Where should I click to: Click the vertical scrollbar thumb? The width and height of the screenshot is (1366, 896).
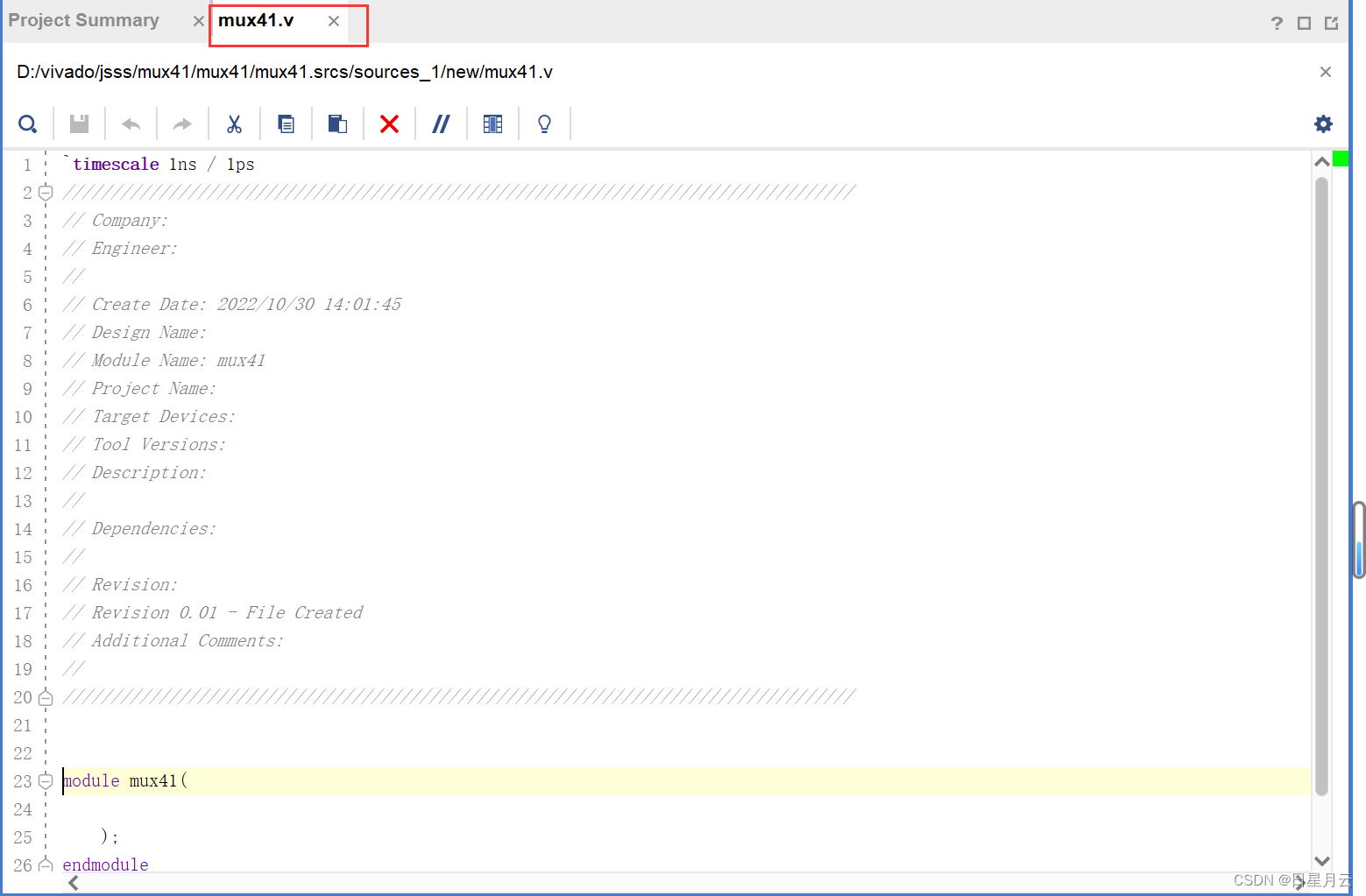coord(1322,486)
